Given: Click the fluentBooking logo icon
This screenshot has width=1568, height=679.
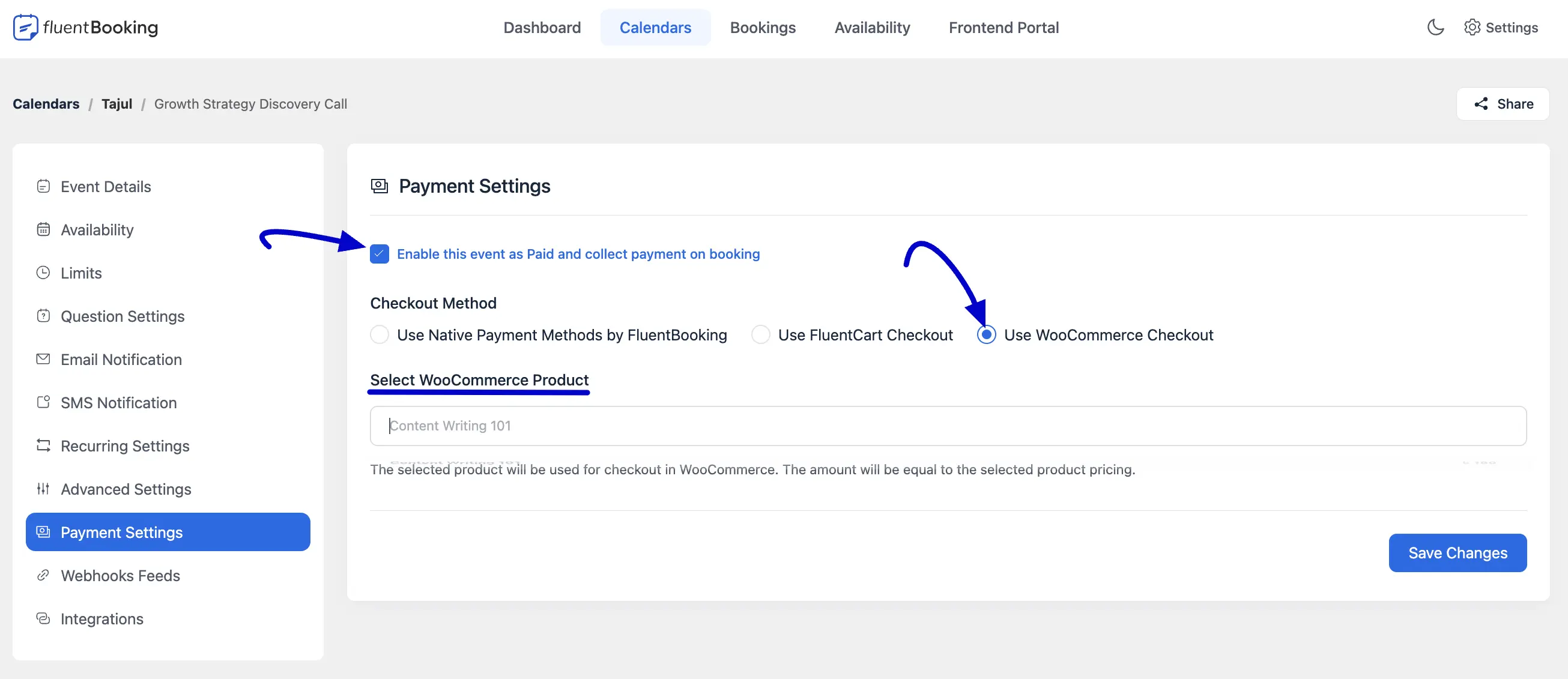Looking at the screenshot, I should 26,28.
